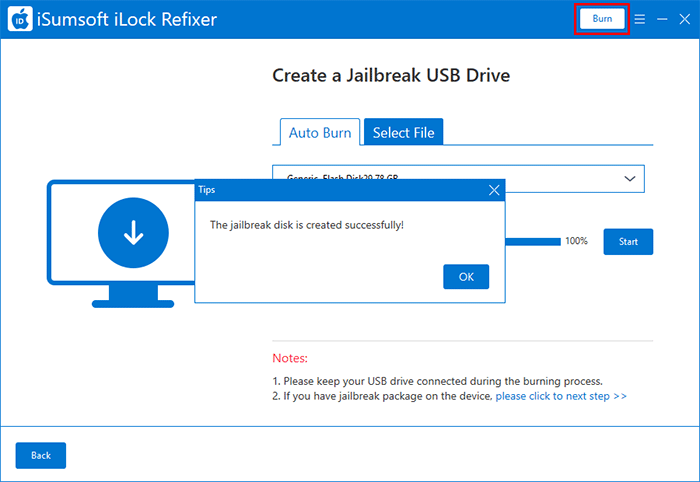
Task: Switch to the Auto Burn tab
Action: (x=320, y=132)
